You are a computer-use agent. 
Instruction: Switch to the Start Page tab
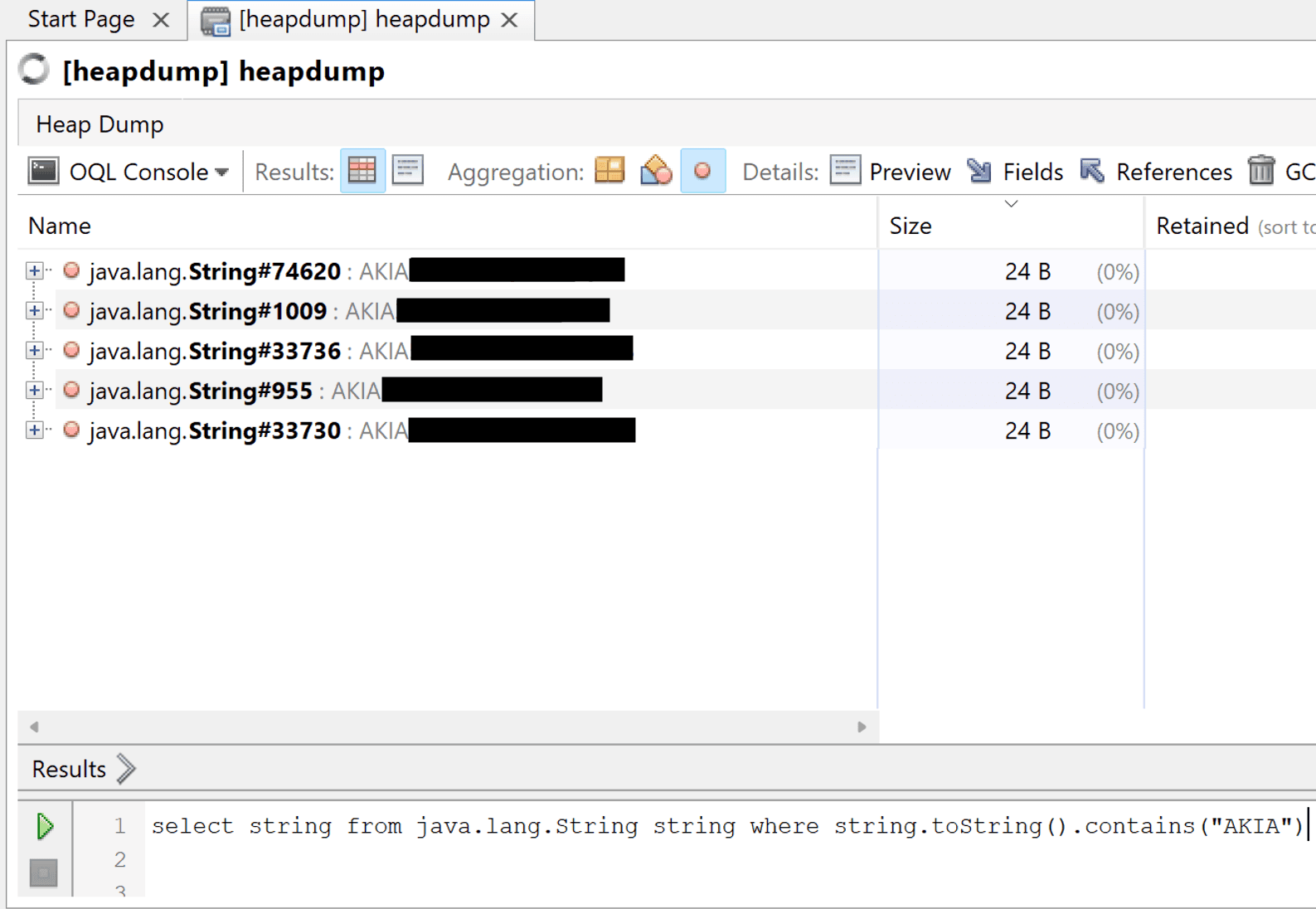81,19
